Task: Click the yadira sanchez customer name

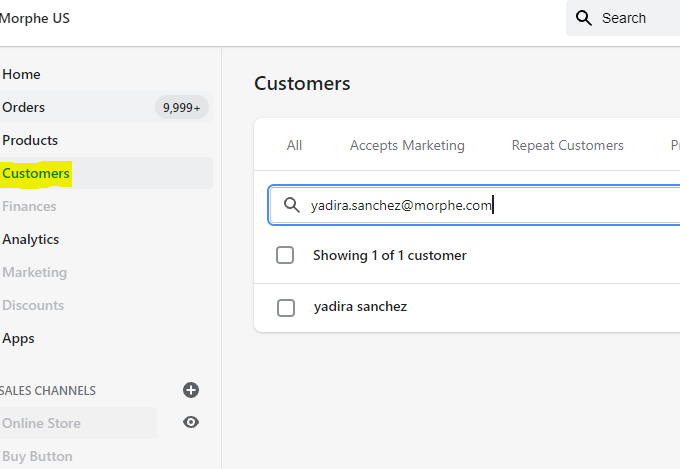Action: [x=360, y=307]
